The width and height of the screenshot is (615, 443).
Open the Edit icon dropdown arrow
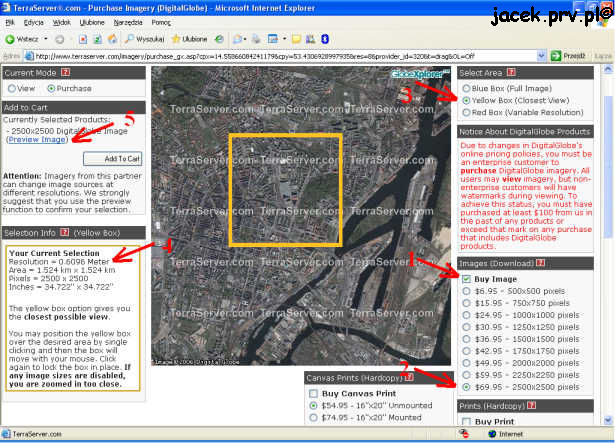coord(284,39)
